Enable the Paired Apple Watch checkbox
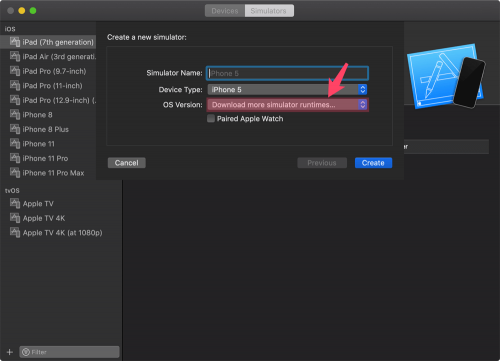Viewport: 500px width, 361px height. [211, 118]
